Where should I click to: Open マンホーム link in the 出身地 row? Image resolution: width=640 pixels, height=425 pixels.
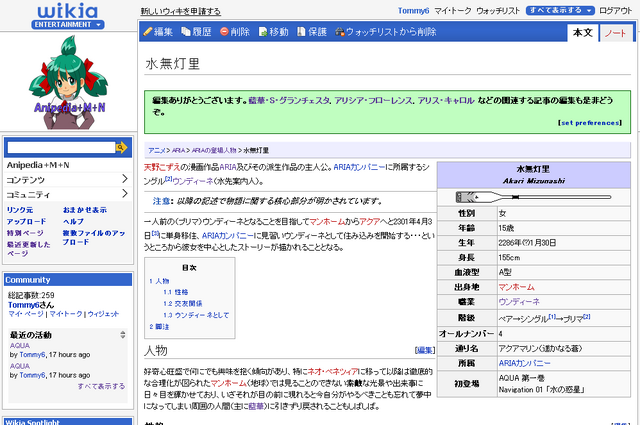[x=516, y=287]
